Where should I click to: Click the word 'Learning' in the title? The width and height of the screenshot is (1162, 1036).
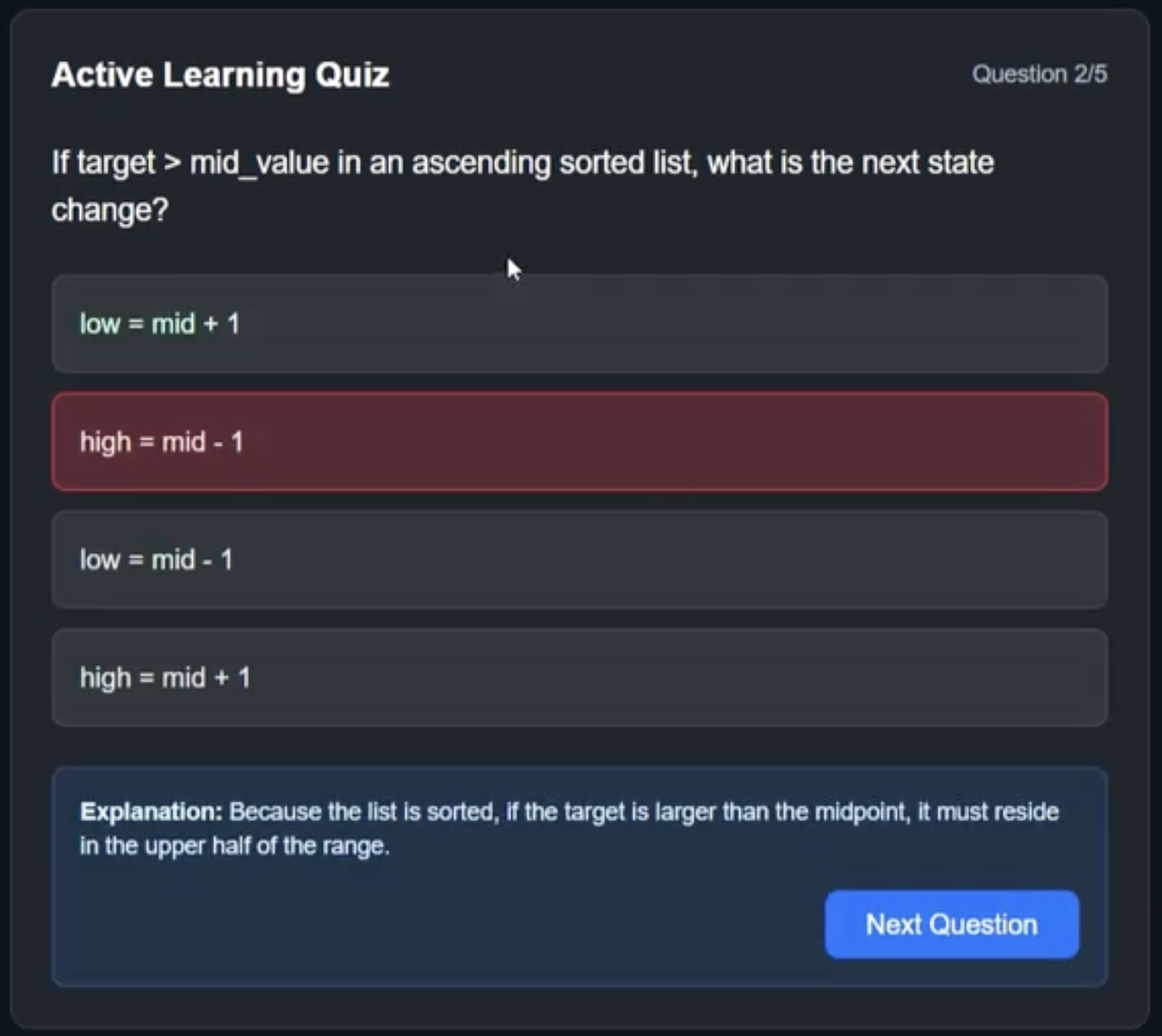(x=234, y=75)
